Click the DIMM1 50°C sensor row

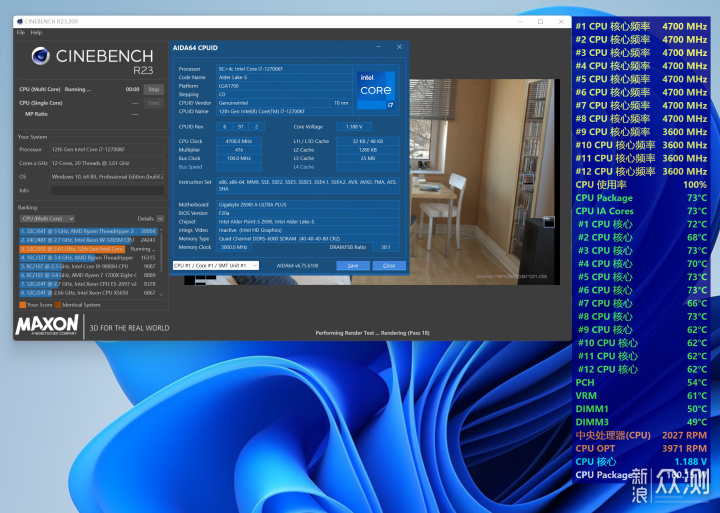[x=641, y=409]
